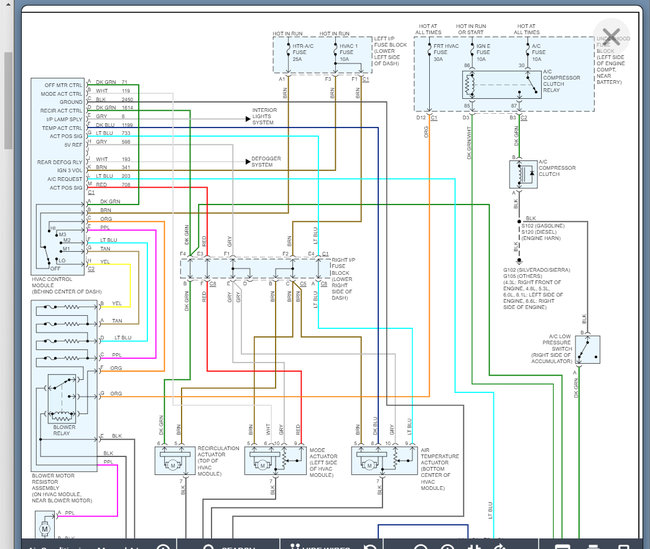The height and width of the screenshot is (549, 650).
Task: Click the RECIR ACT CTRL pin label
Action: click(61, 111)
